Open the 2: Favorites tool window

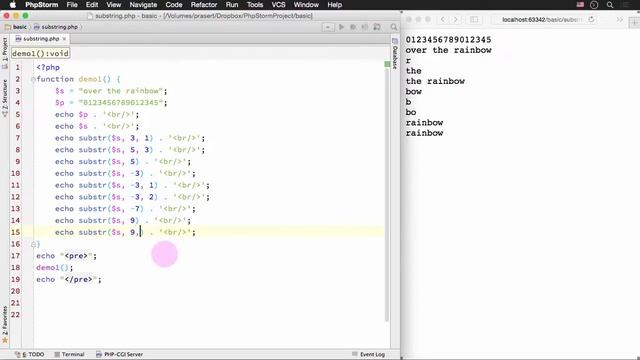point(5,324)
